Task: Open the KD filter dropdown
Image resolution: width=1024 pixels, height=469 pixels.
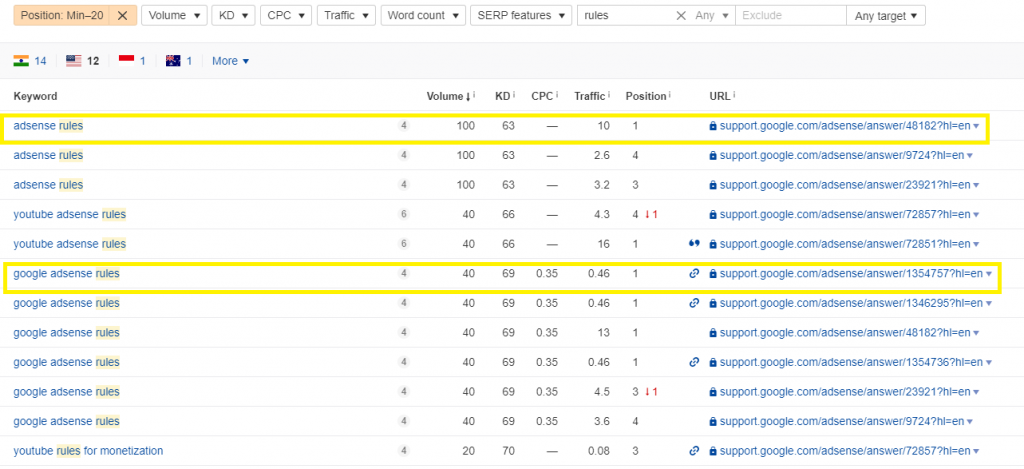Action: (x=234, y=16)
